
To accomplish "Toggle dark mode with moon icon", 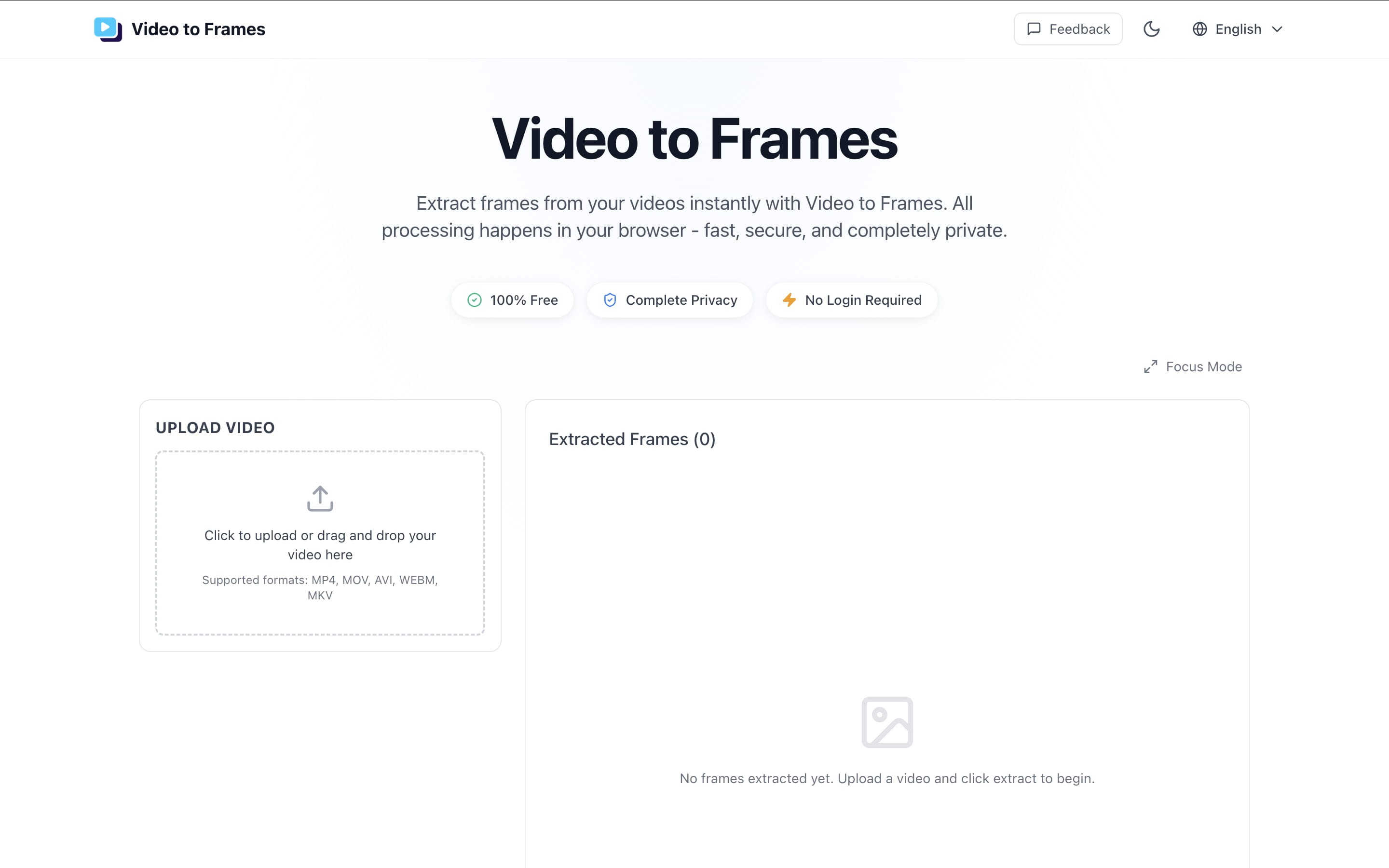I will (1151, 29).
